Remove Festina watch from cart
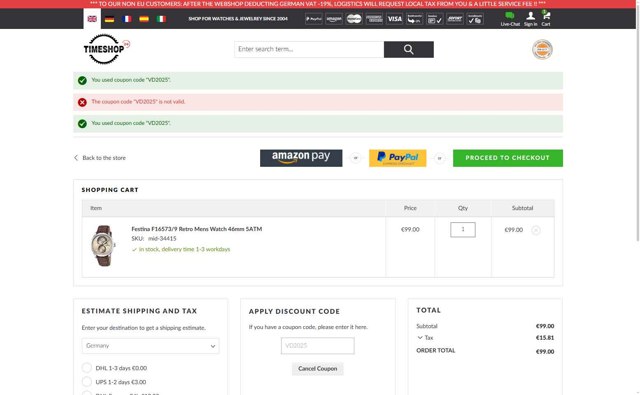The width and height of the screenshot is (640, 395). click(x=536, y=230)
